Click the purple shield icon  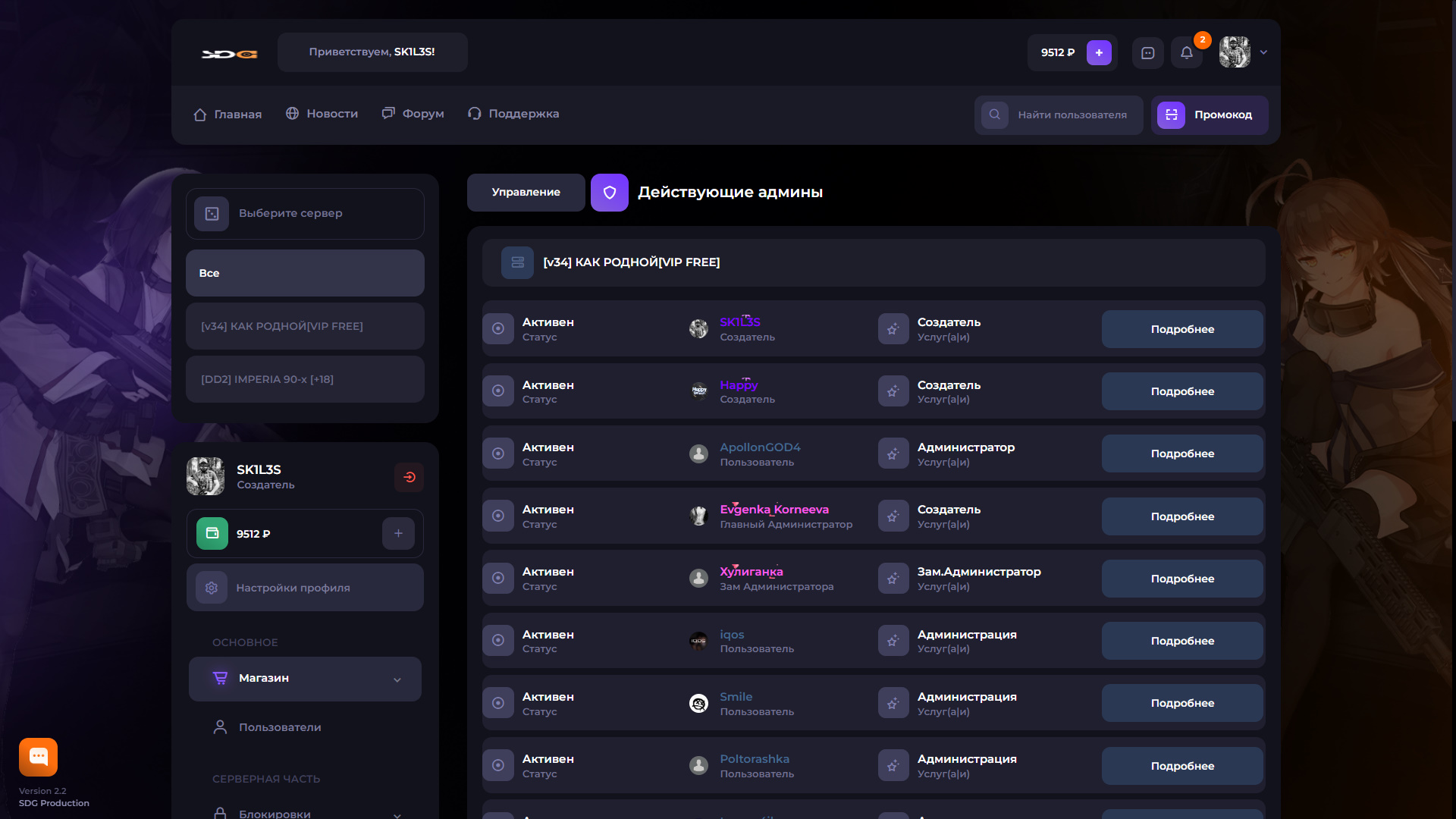pyautogui.click(x=610, y=193)
